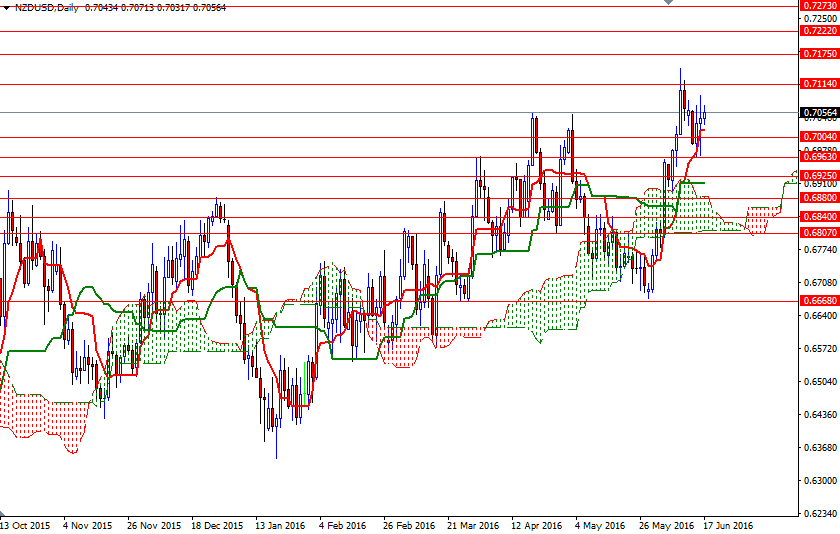Click the red 0.69250 price level label

click(819, 176)
